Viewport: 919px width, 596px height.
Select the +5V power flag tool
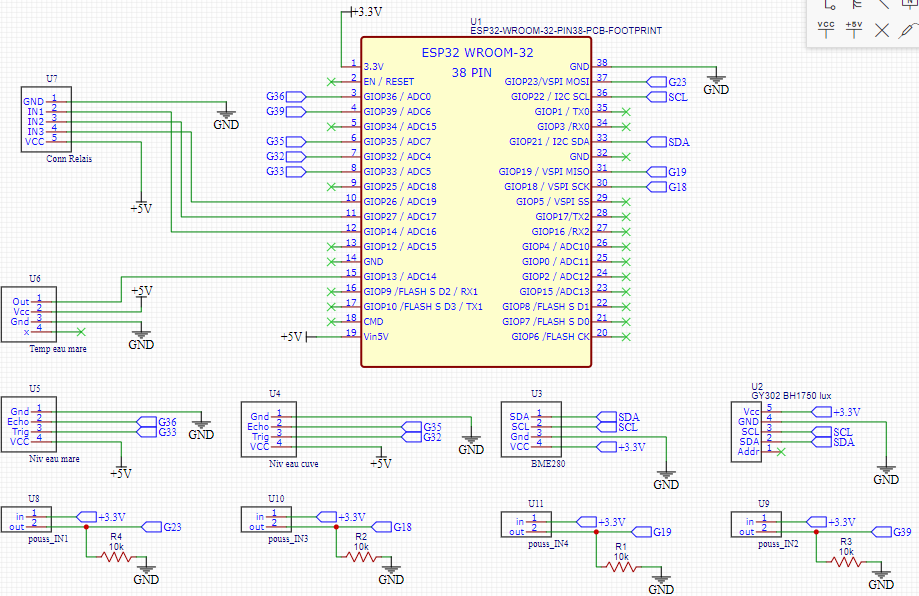pyautogui.click(x=854, y=29)
